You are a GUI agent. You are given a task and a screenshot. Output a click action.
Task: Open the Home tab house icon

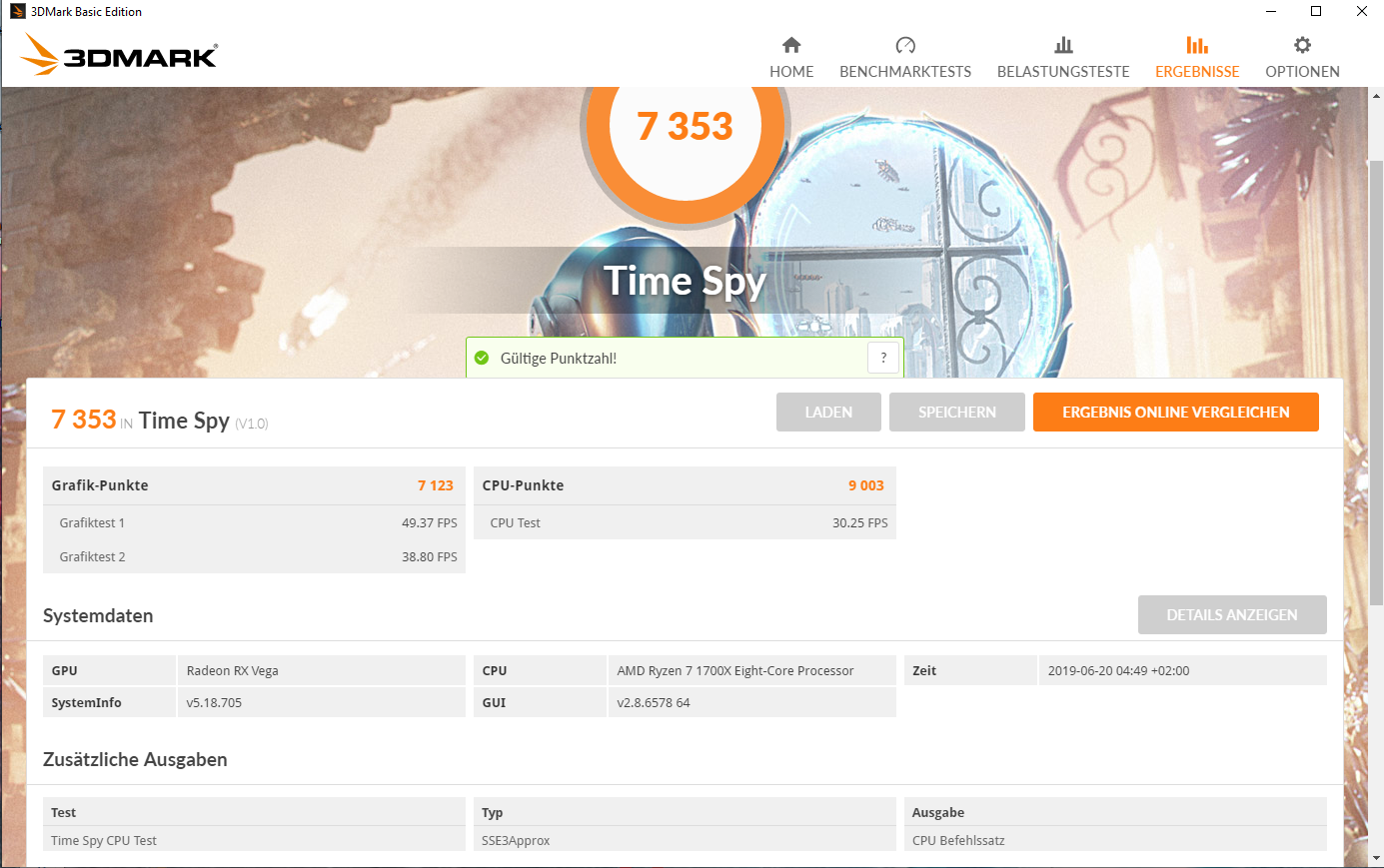(791, 45)
